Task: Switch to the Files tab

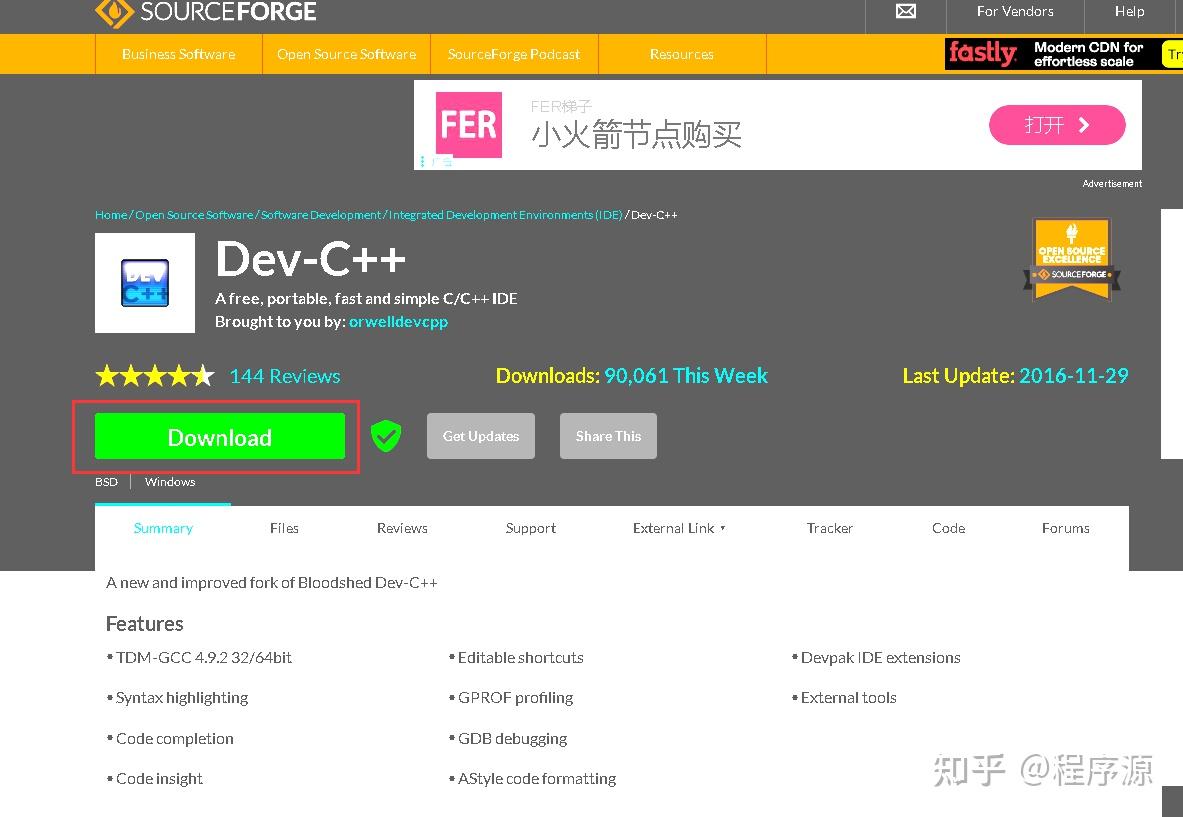Action: (x=284, y=528)
